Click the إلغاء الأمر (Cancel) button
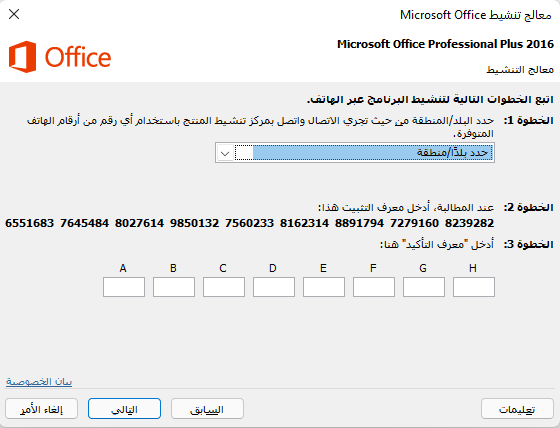The image size is (560, 428). 41,409
